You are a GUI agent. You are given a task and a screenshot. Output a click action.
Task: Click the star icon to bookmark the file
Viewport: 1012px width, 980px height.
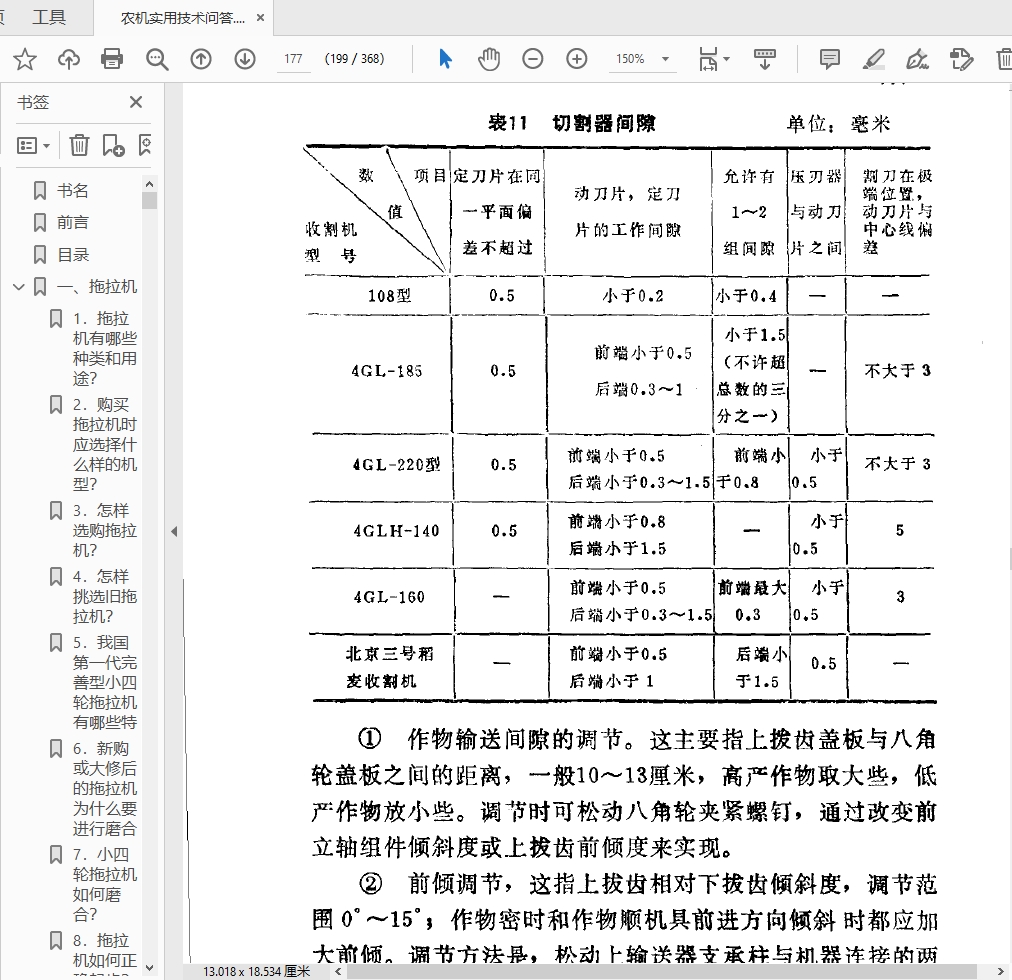point(25,59)
